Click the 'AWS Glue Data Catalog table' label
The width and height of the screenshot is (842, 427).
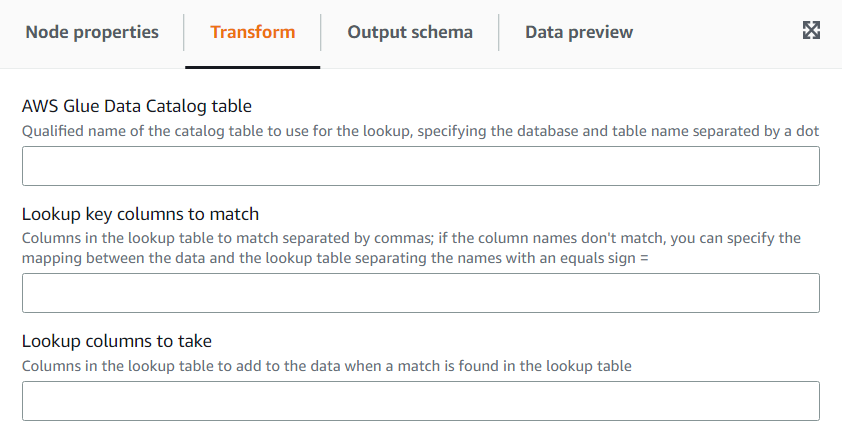click(137, 106)
